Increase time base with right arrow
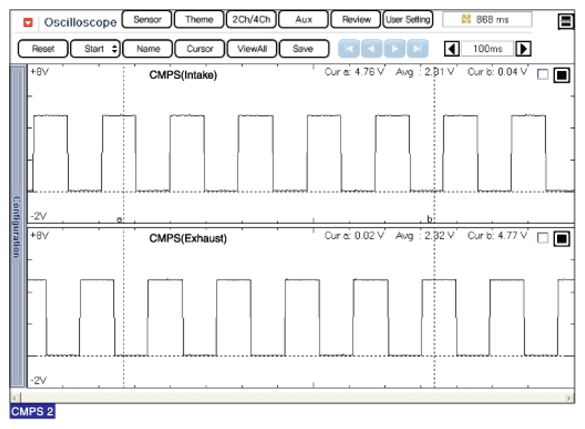Screen dimensions: 585x429 pos(523,49)
